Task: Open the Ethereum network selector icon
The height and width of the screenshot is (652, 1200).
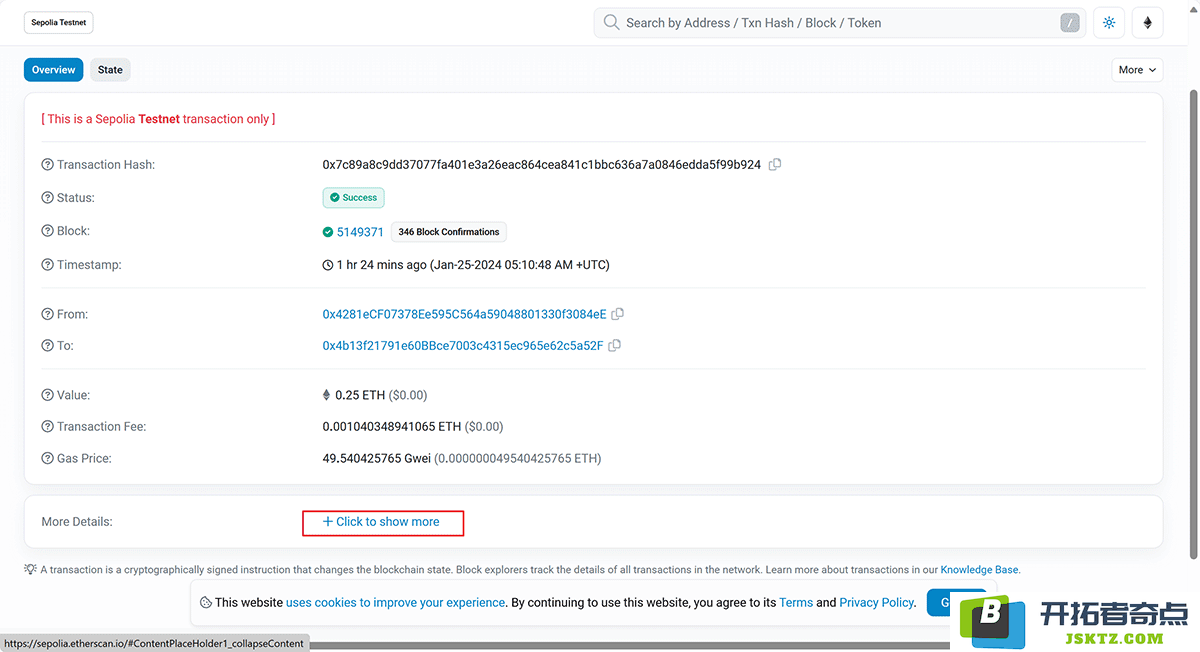Action: [1148, 23]
